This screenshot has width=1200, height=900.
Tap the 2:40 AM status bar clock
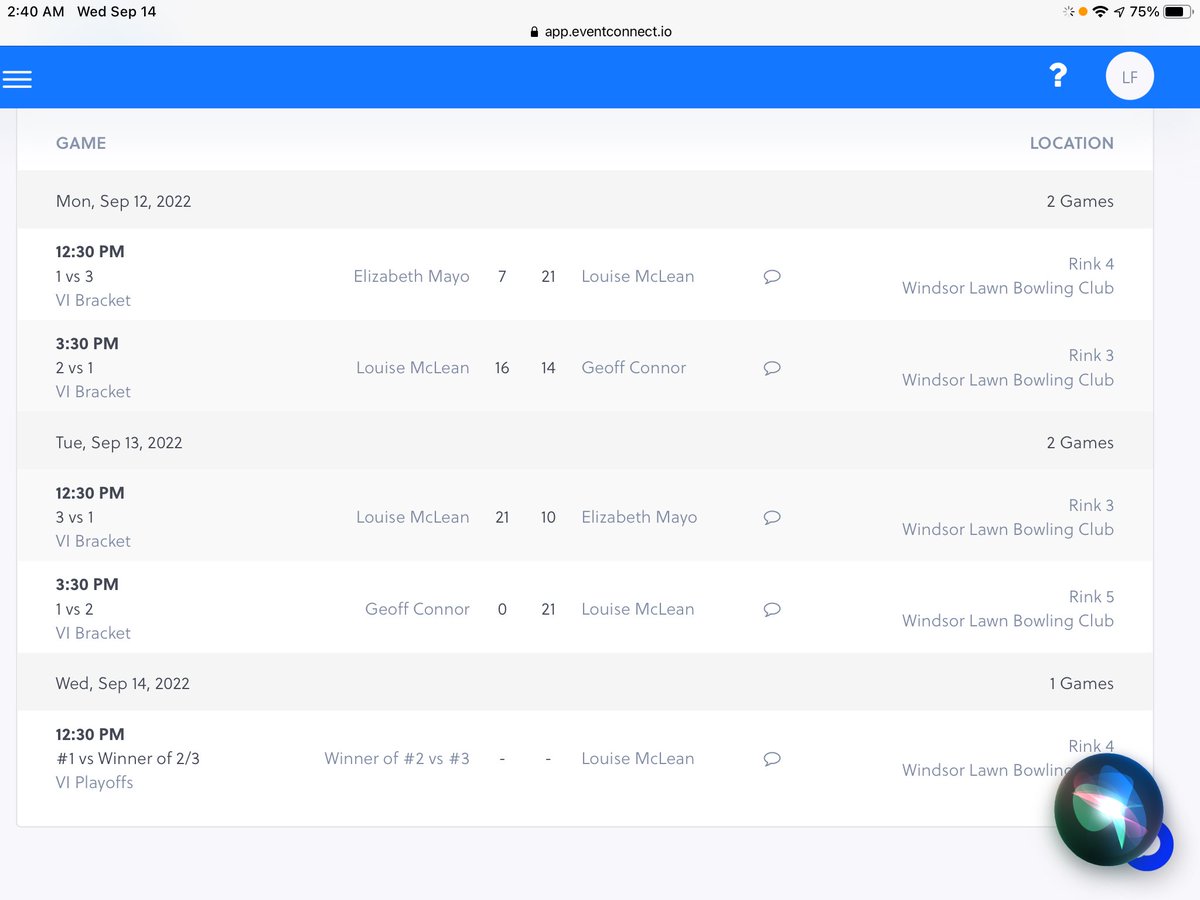pyautogui.click(x=36, y=12)
